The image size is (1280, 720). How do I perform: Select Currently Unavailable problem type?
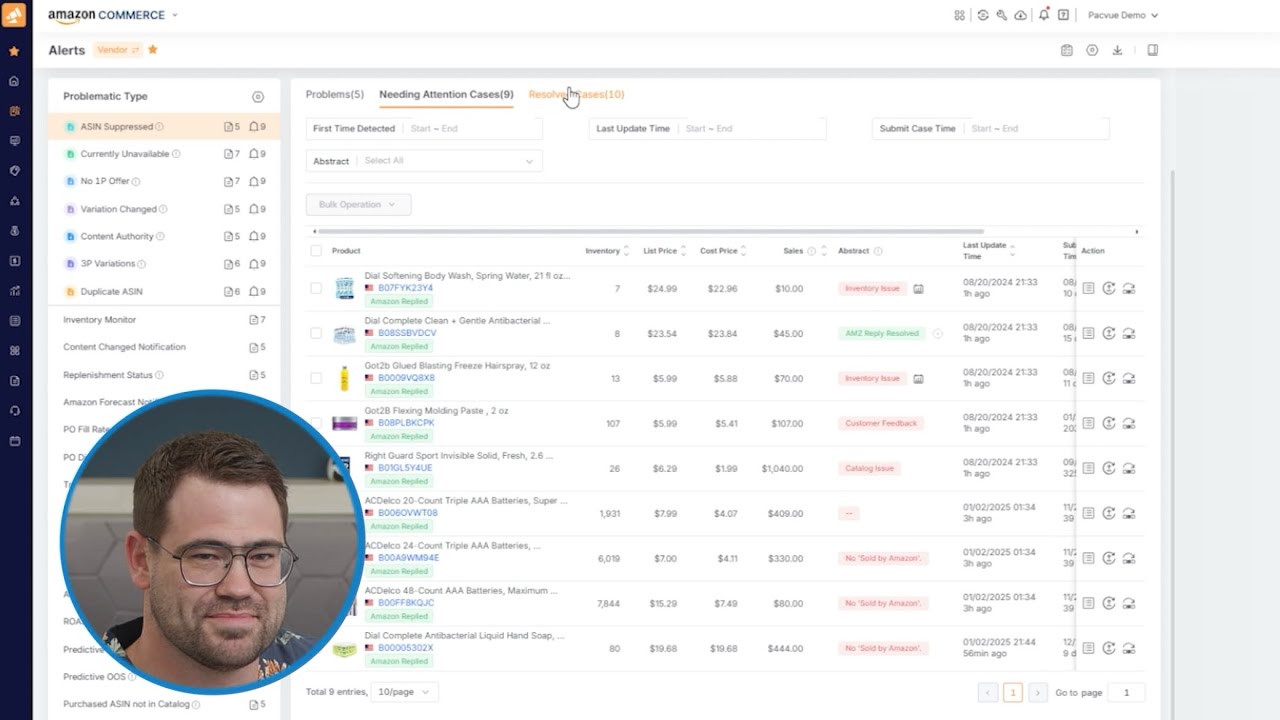(164, 154)
